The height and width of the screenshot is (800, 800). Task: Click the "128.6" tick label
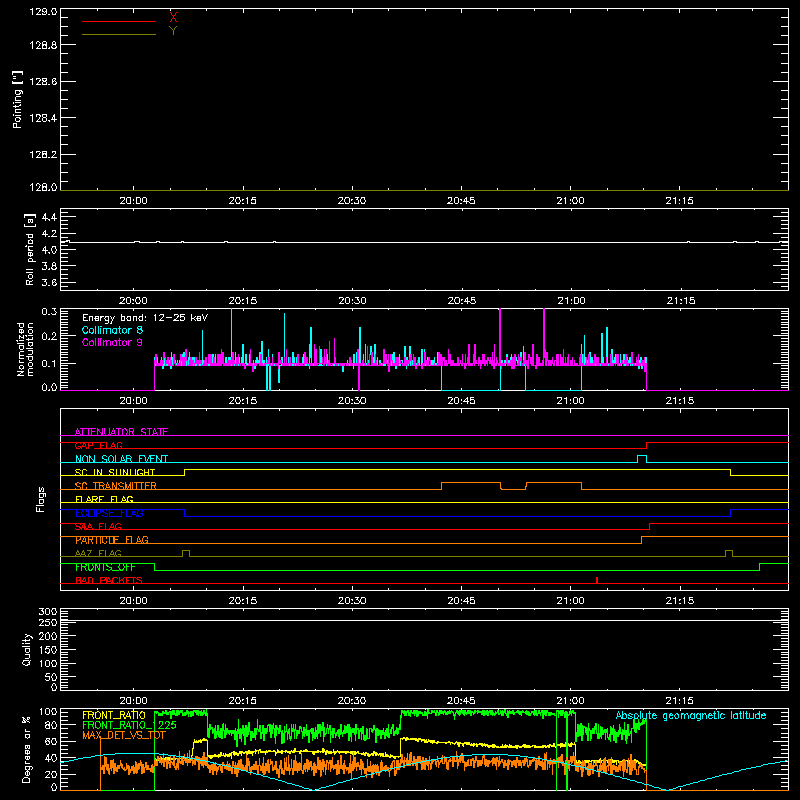click(43, 82)
